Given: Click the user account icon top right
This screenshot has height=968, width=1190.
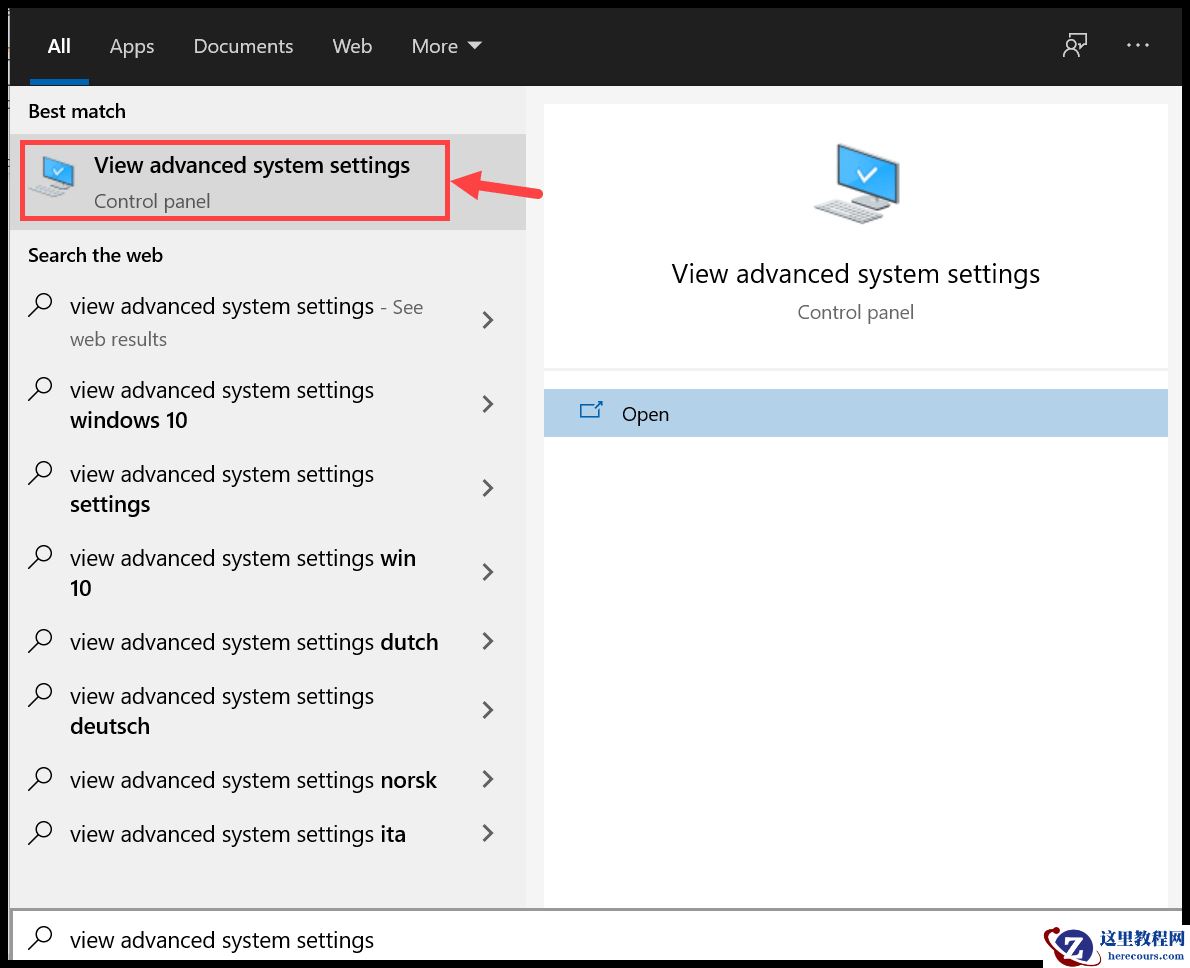Looking at the screenshot, I should (1074, 45).
